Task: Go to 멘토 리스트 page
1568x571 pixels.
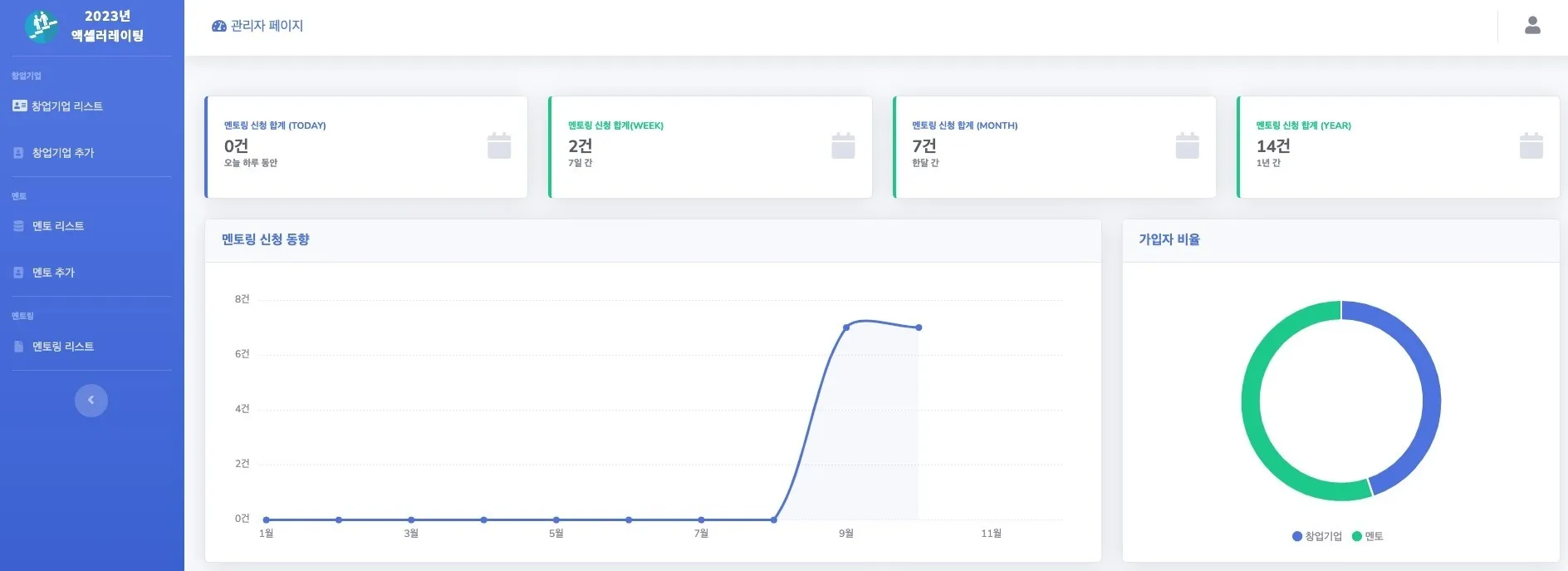Action: [x=57, y=226]
